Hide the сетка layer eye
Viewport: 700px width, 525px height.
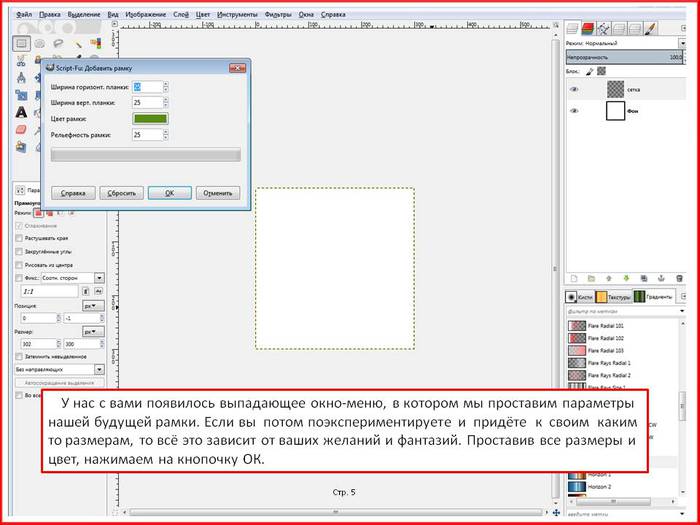coord(575,89)
